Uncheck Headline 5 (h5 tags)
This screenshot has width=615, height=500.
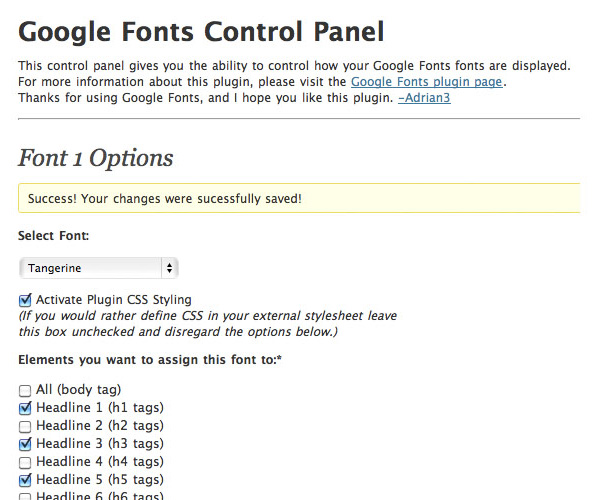pos(25,480)
